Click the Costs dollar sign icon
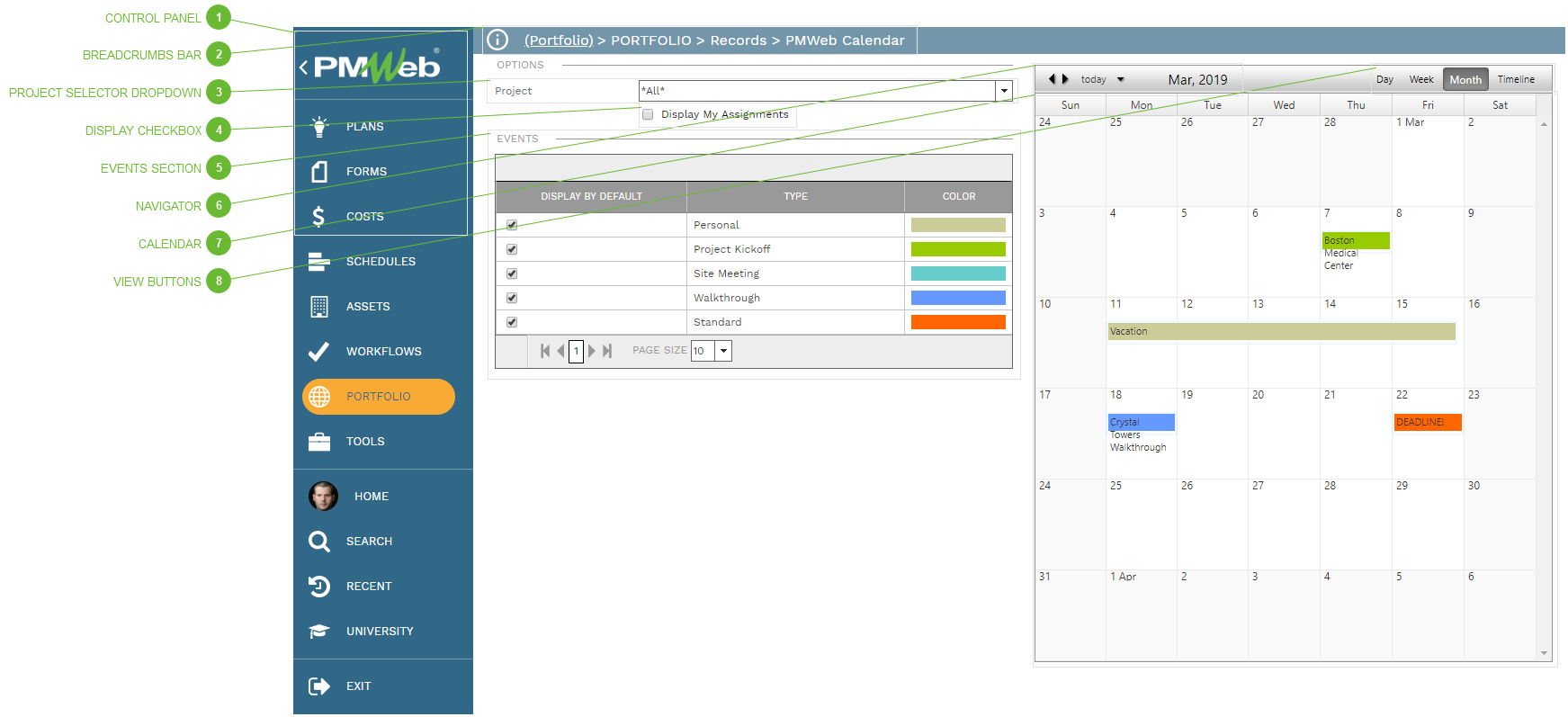 click(318, 216)
